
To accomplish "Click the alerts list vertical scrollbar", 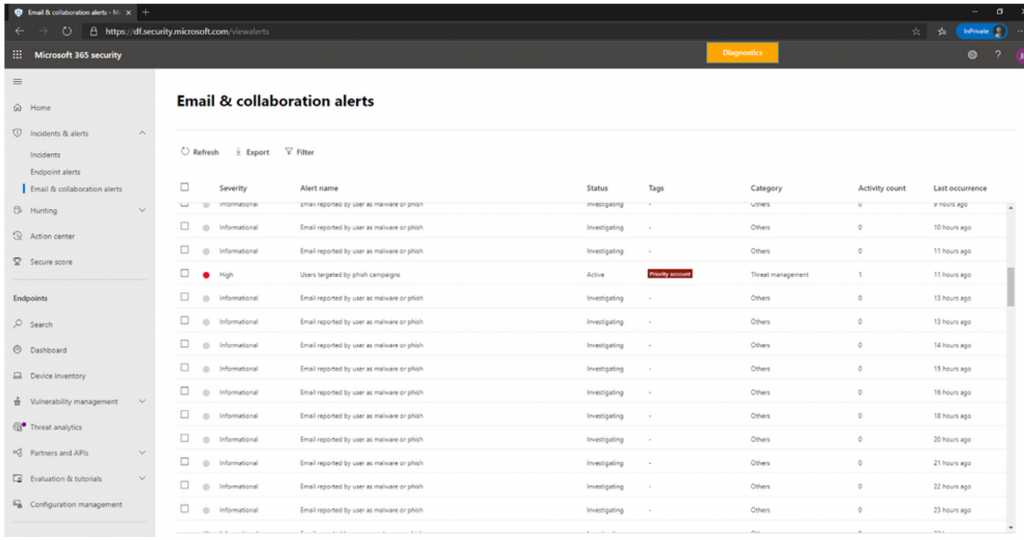I will [x=1013, y=286].
